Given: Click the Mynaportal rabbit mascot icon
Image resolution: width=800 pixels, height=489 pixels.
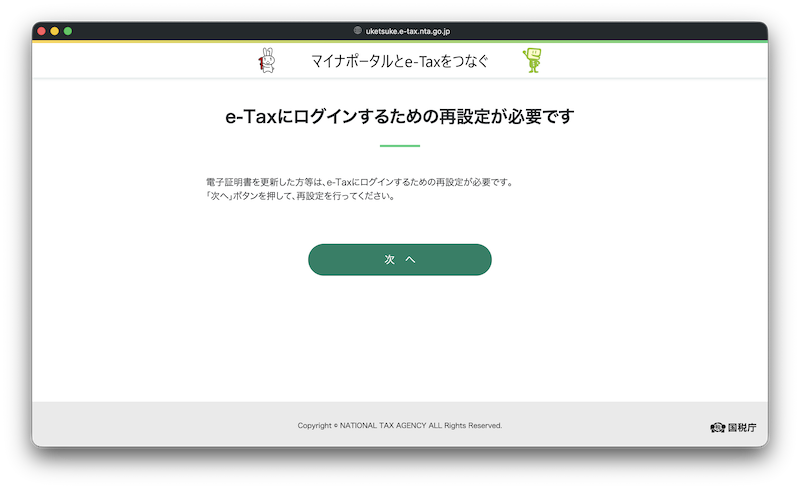Looking at the screenshot, I should [267, 60].
